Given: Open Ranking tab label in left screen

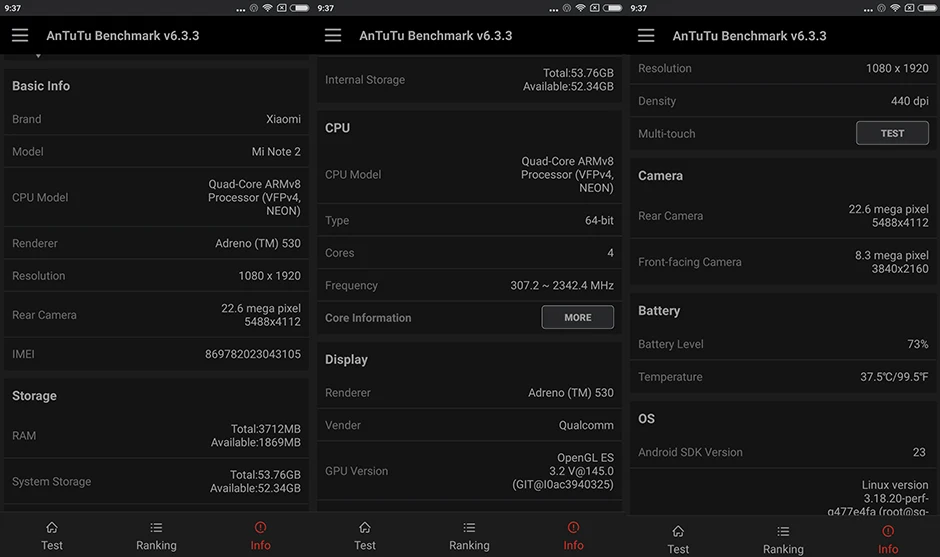Looking at the screenshot, I should click(156, 545).
